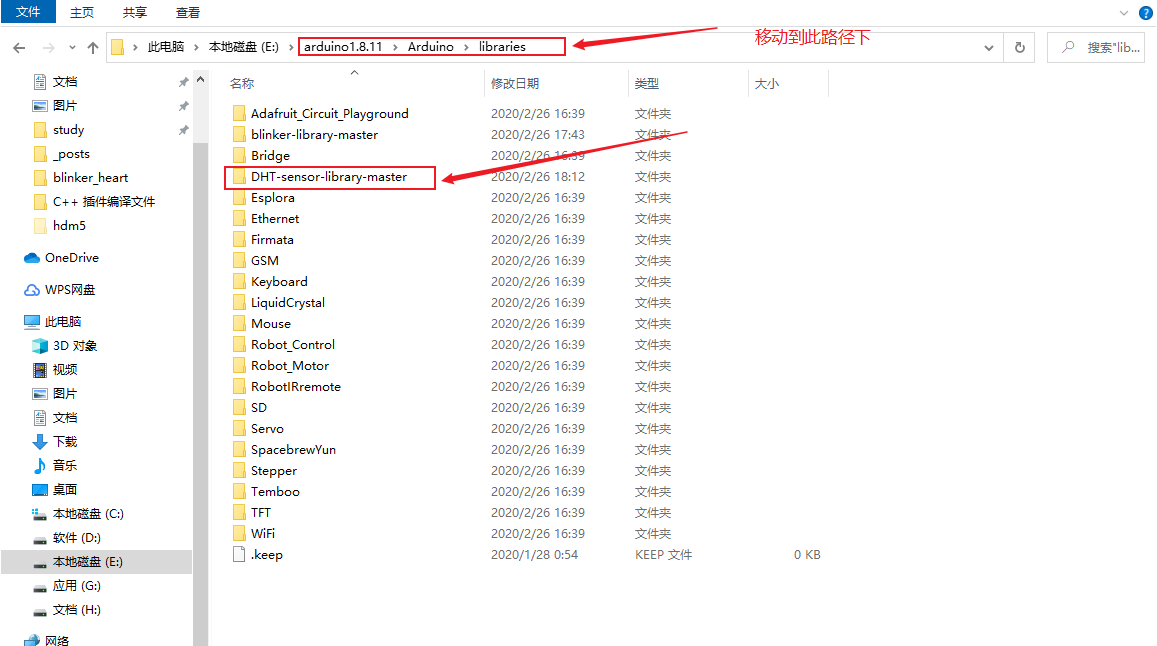Click Arduino in the address path
Viewport: 1157px width, 646px height.
431,47
